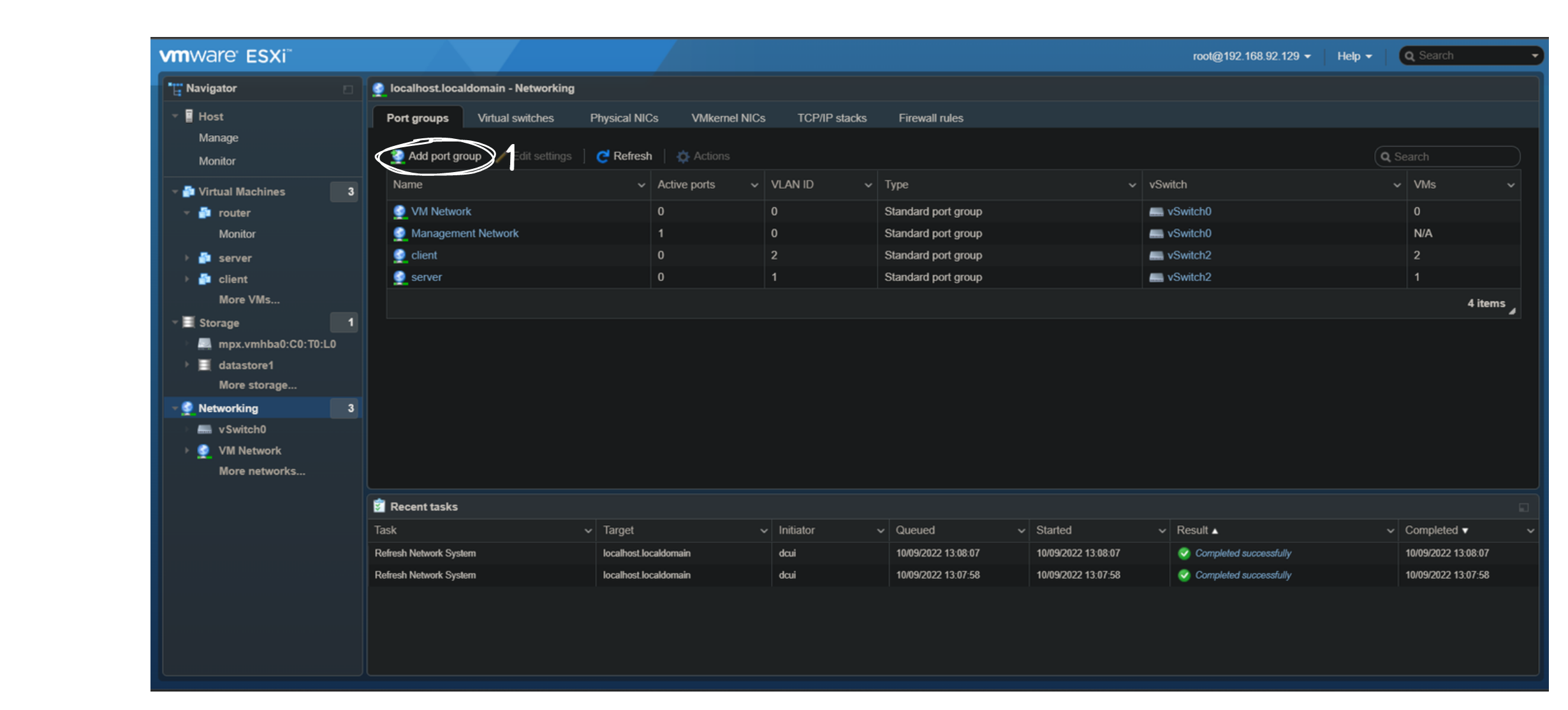Open the VLAN ID column dropdown

868,185
